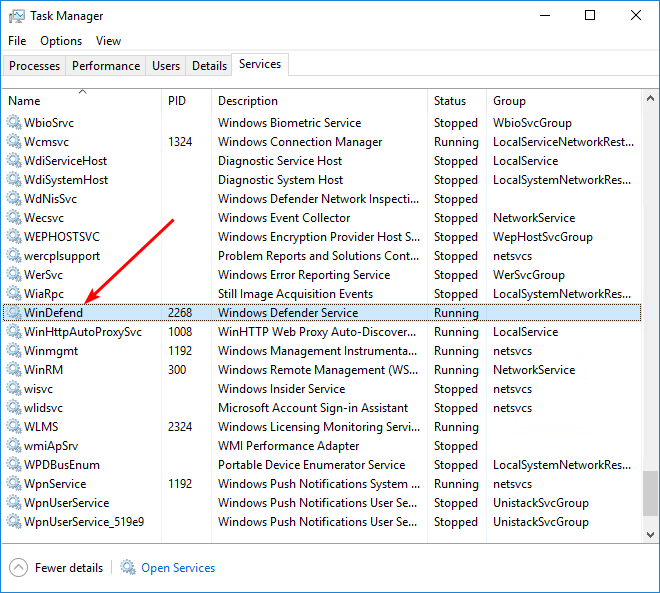Sort by Status column header
660x593 pixels.
[457, 101]
